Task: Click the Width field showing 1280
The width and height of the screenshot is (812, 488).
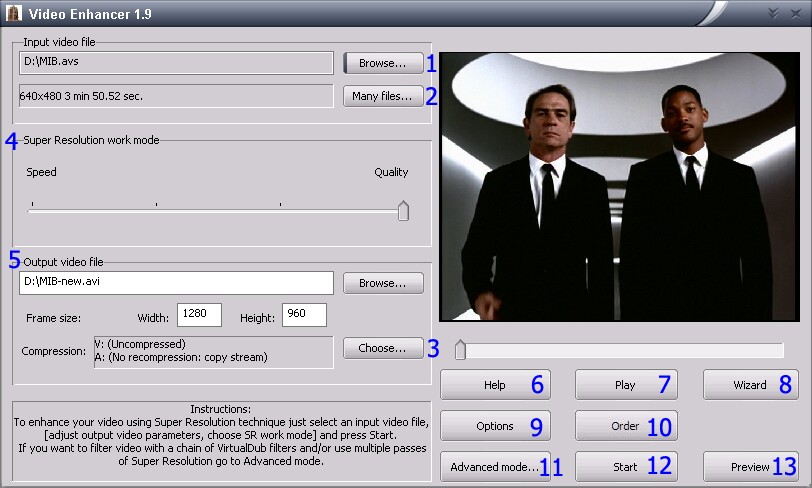Action: click(x=199, y=315)
